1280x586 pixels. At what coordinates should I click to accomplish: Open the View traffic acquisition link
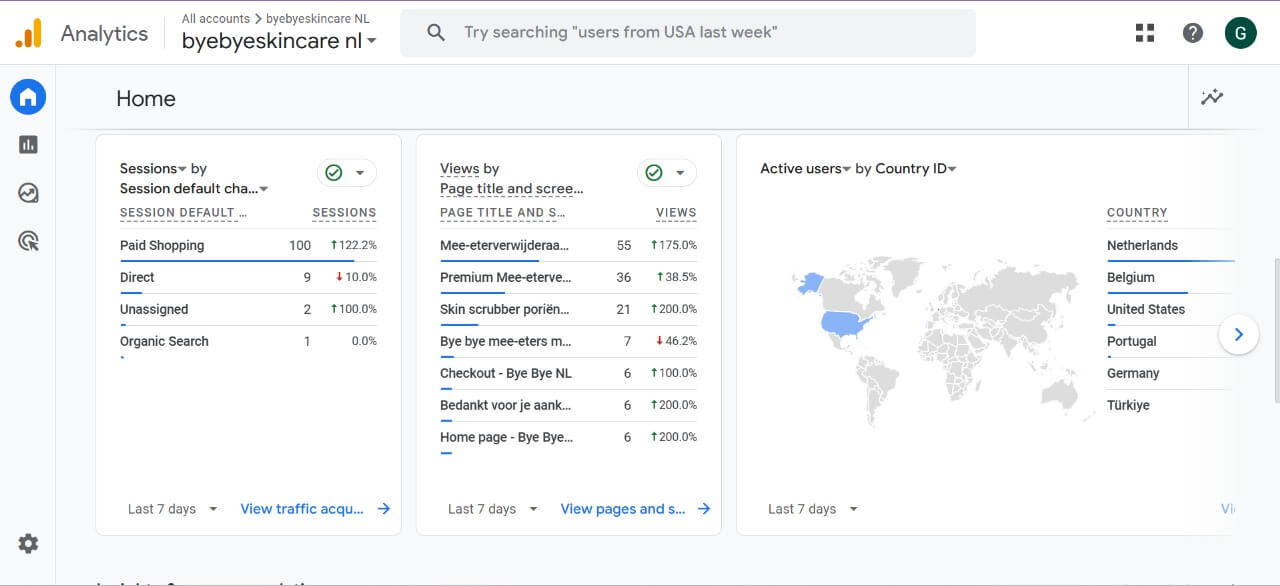point(302,509)
